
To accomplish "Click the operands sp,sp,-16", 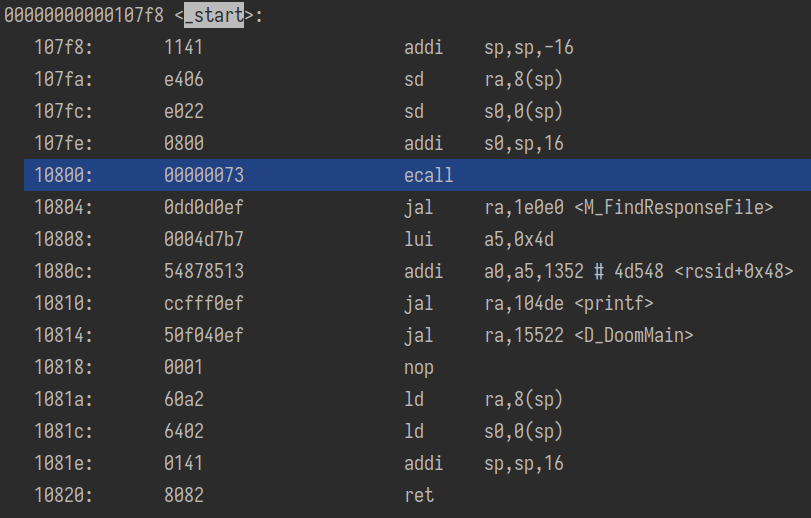I will (x=529, y=47).
